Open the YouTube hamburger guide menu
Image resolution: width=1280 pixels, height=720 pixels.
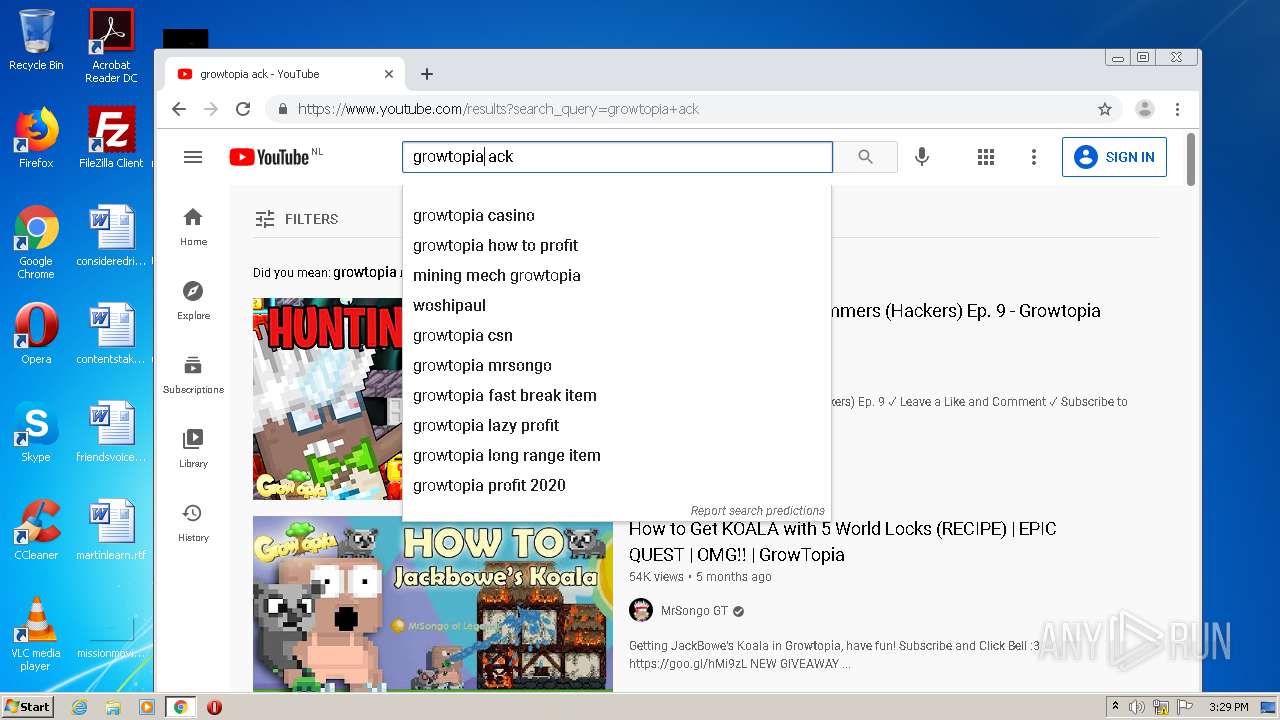click(193, 157)
